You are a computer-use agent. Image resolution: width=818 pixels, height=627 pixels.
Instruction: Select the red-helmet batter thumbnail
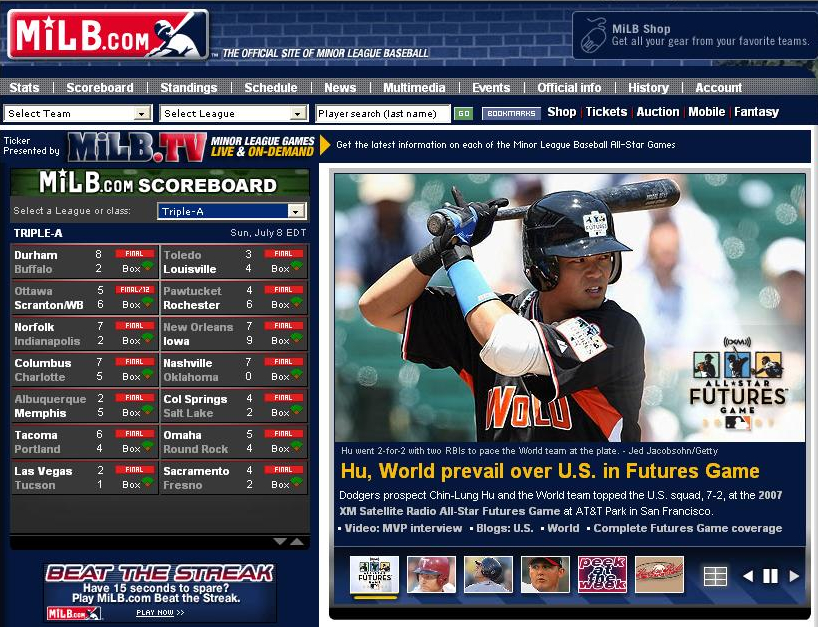pyautogui.click(x=431, y=574)
